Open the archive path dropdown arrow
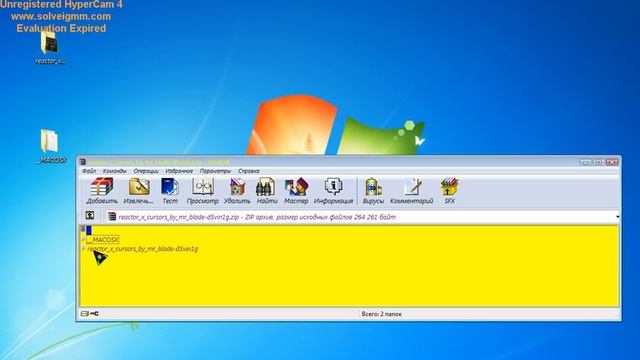This screenshot has height=360, width=640. point(617,217)
